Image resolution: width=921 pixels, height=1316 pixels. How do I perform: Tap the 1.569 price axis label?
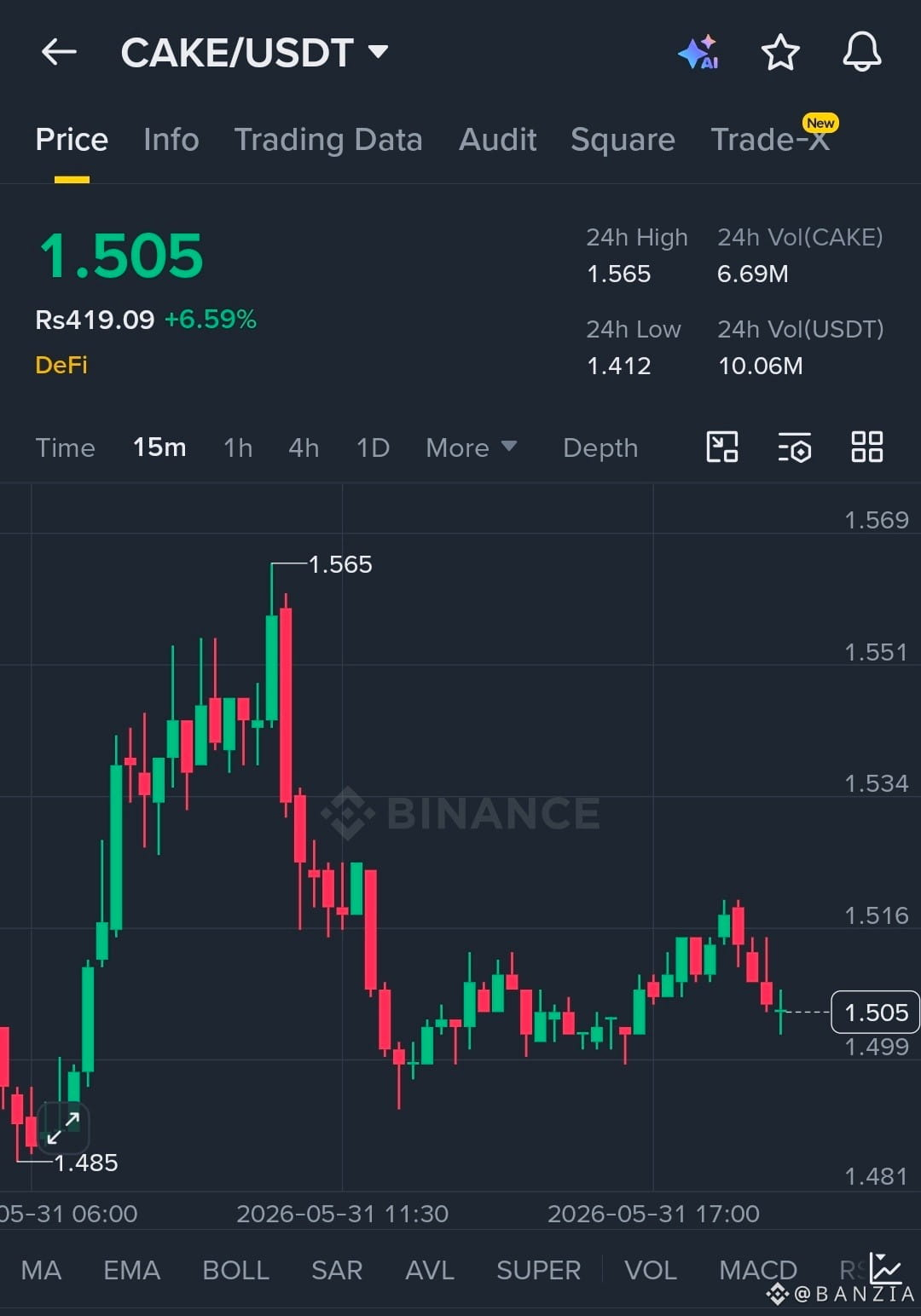coord(877,520)
